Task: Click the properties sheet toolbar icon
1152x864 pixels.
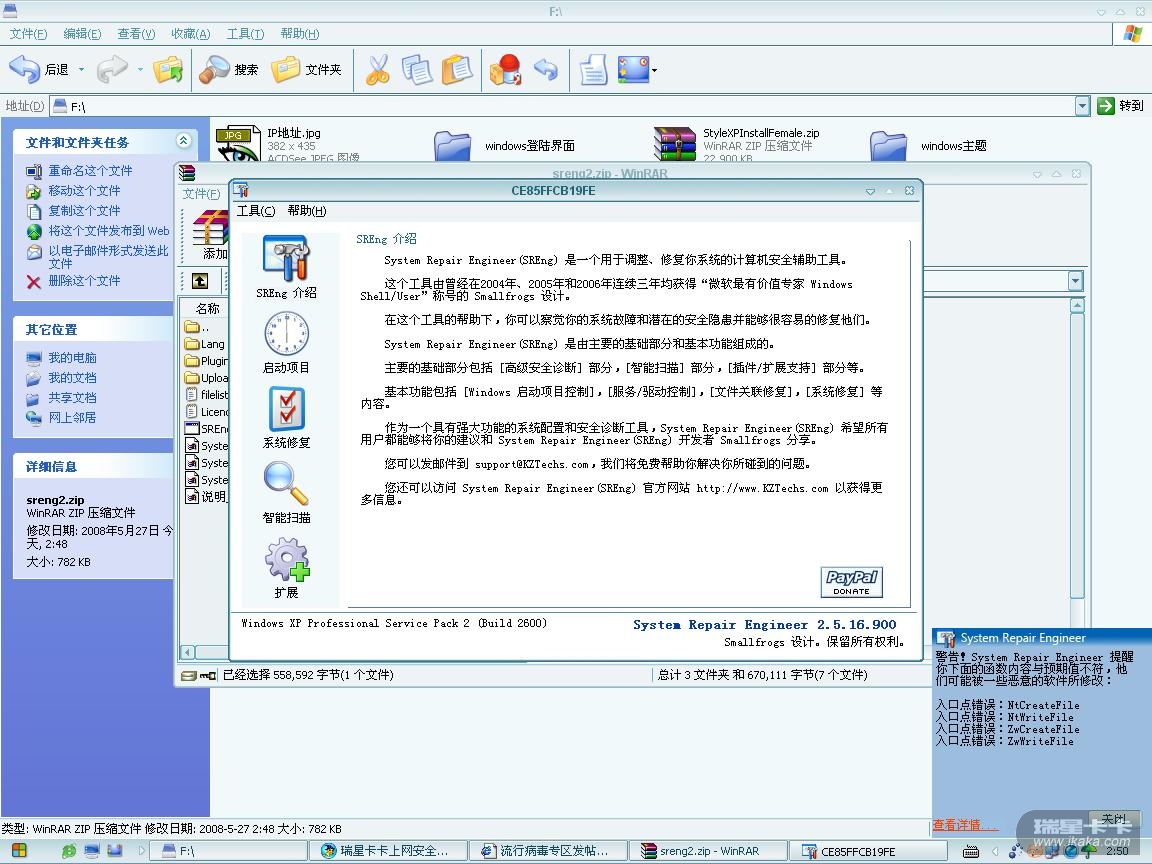Action: click(593, 70)
